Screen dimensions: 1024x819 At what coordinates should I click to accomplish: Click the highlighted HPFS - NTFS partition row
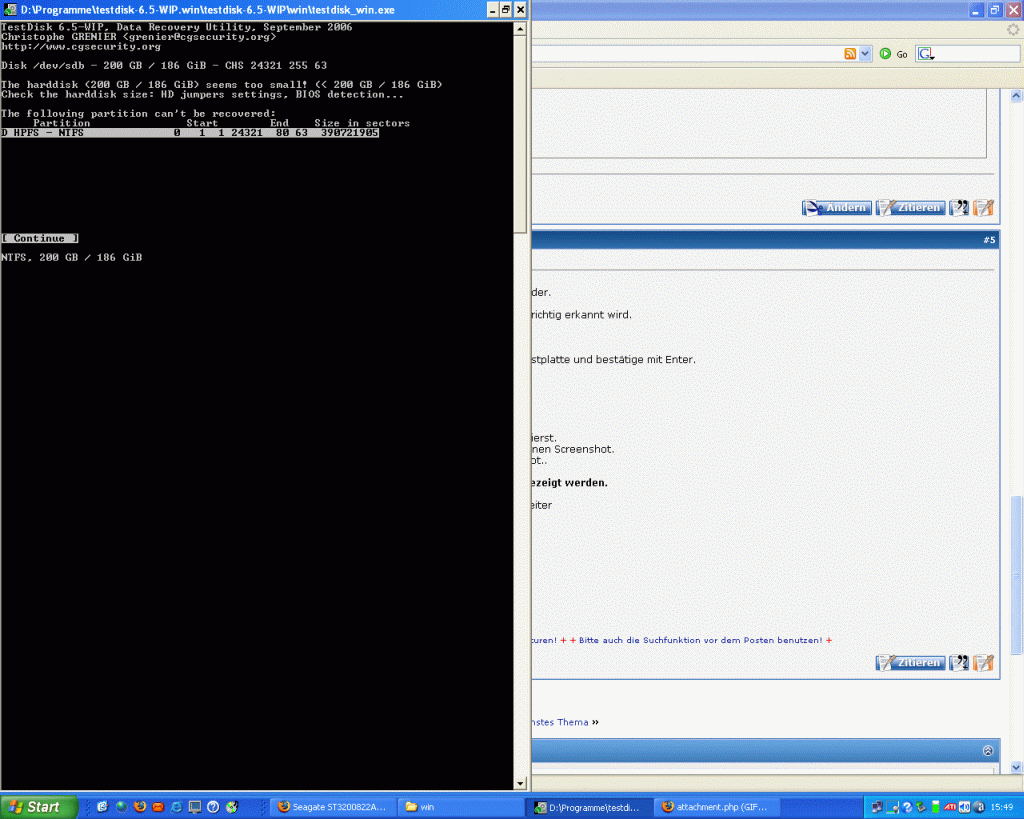coord(190,133)
